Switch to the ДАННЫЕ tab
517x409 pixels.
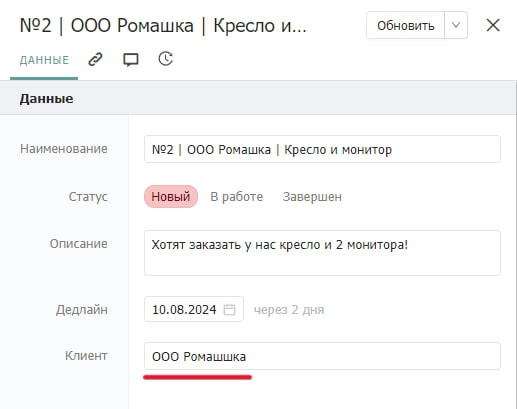click(44, 60)
